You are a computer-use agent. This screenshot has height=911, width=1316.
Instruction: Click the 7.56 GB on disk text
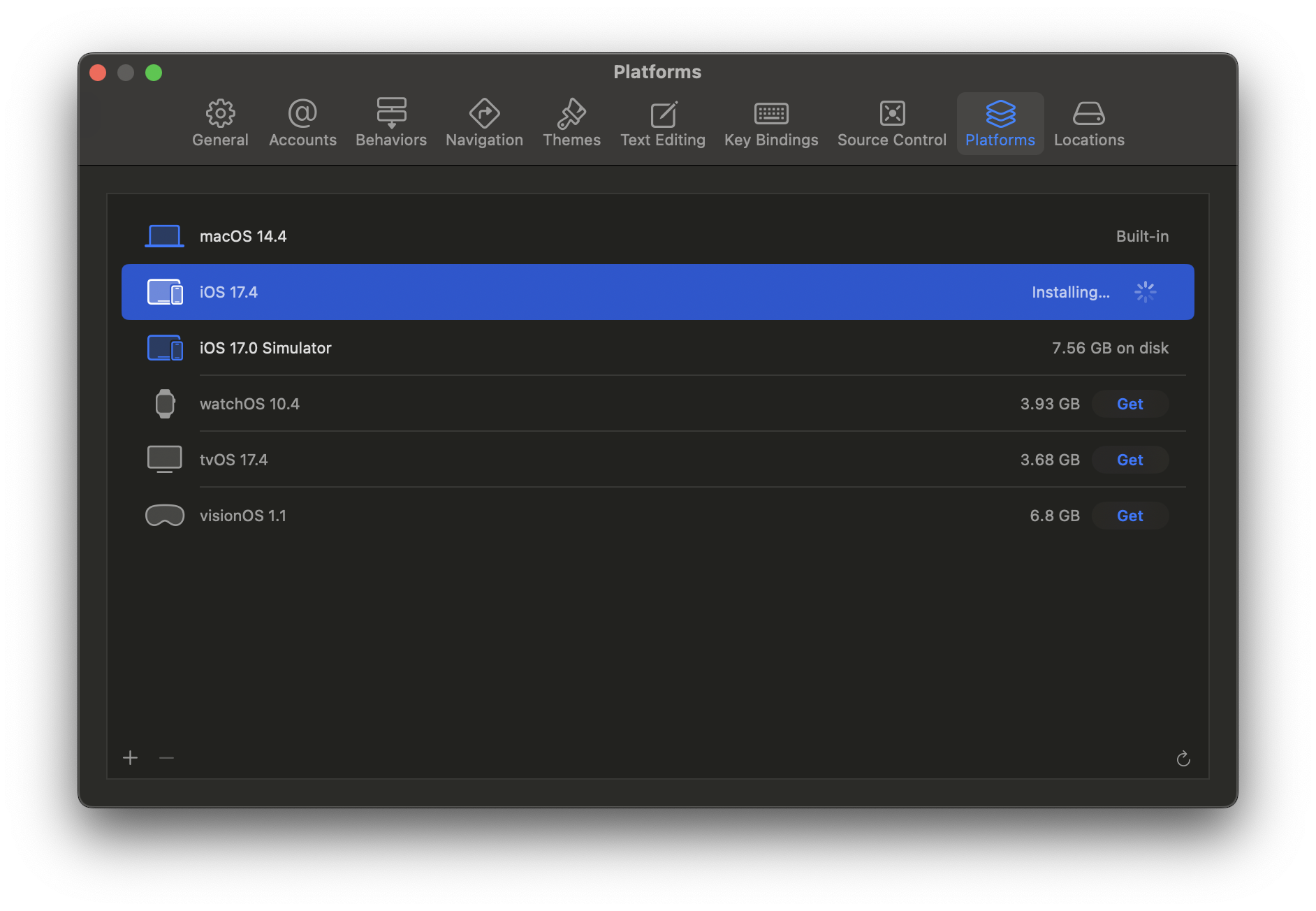(x=1110, y=348)
